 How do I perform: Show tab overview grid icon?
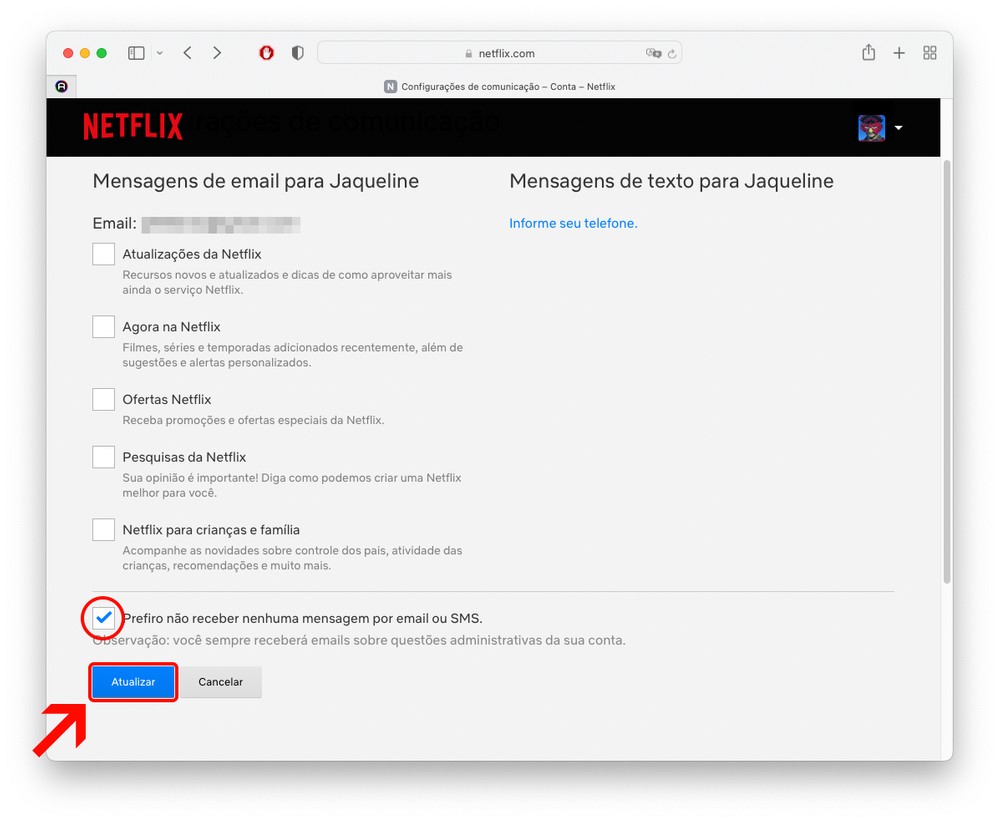pyautogui.click(x=930, y=53)
